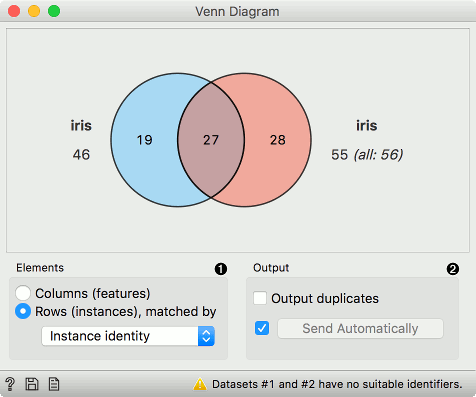Open the Instance identity dropdown
Screen dimensions: 476x397
click(128, 336)
